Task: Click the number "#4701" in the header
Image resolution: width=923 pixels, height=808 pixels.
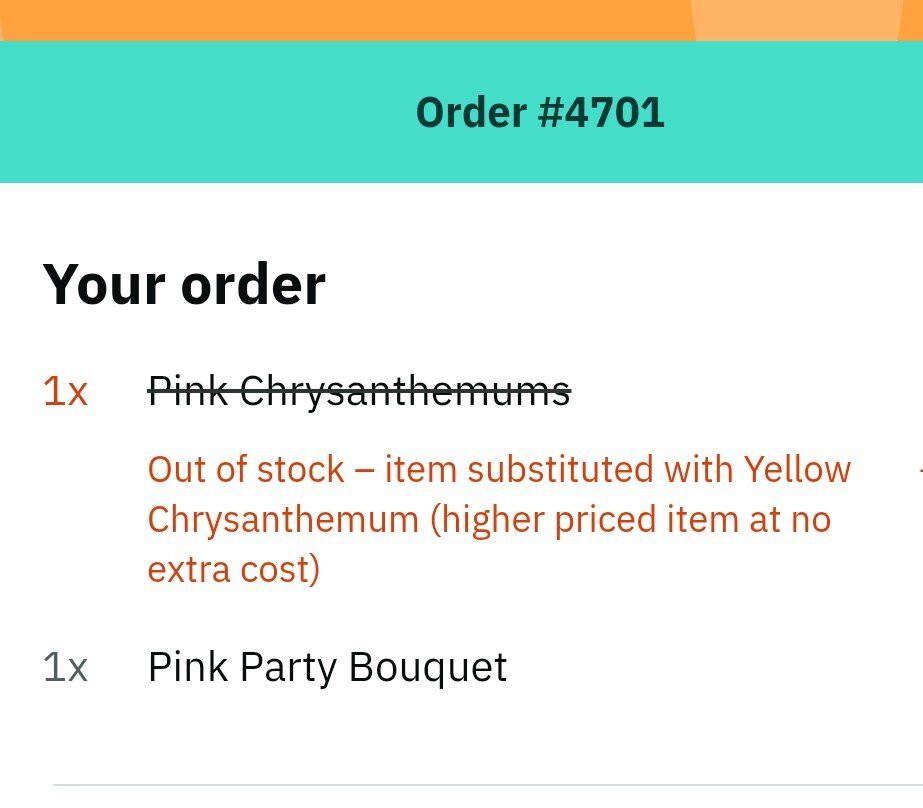Action: pyautogui.click(x=601, y=112)
